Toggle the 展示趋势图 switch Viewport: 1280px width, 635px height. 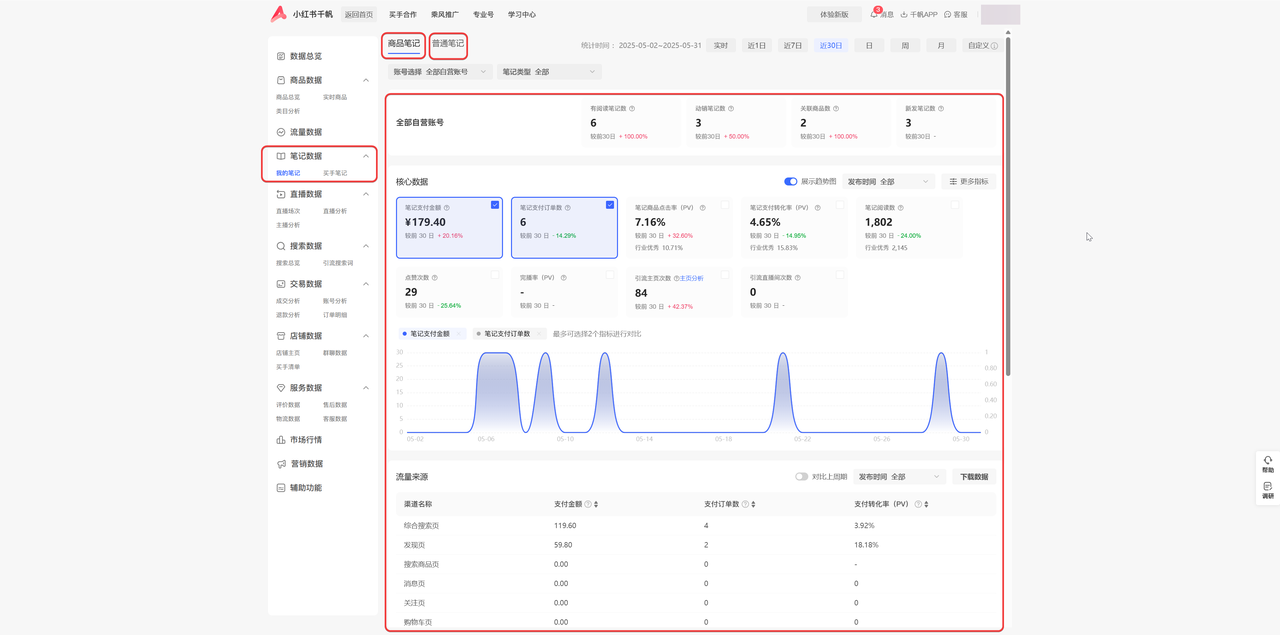[x=790, y=182]
